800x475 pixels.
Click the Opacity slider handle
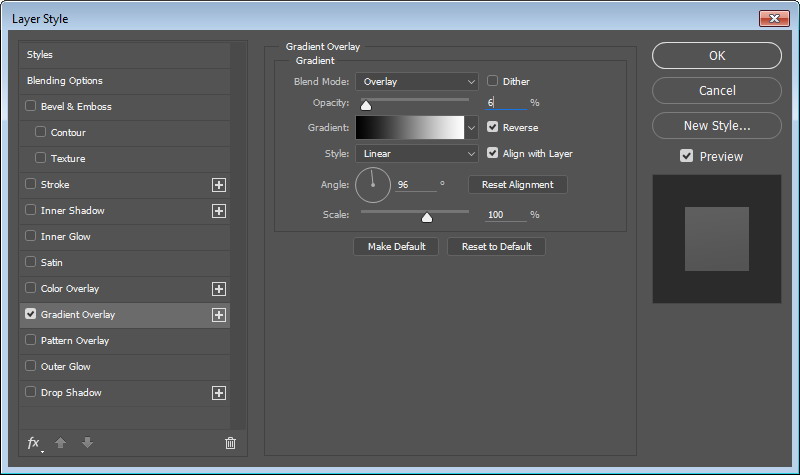[x=366, y=104]
